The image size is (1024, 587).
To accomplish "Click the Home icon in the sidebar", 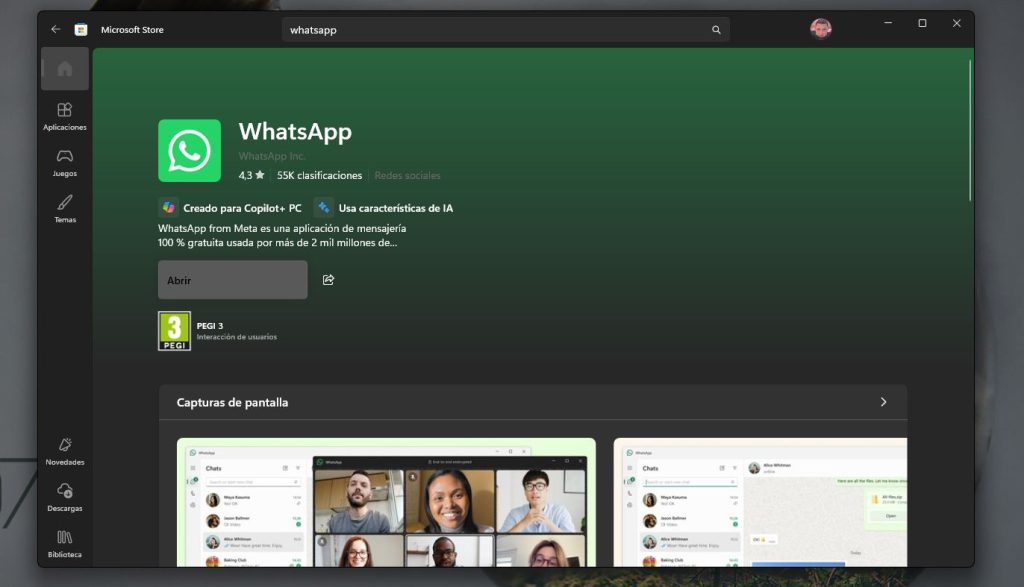I will 64,68.
